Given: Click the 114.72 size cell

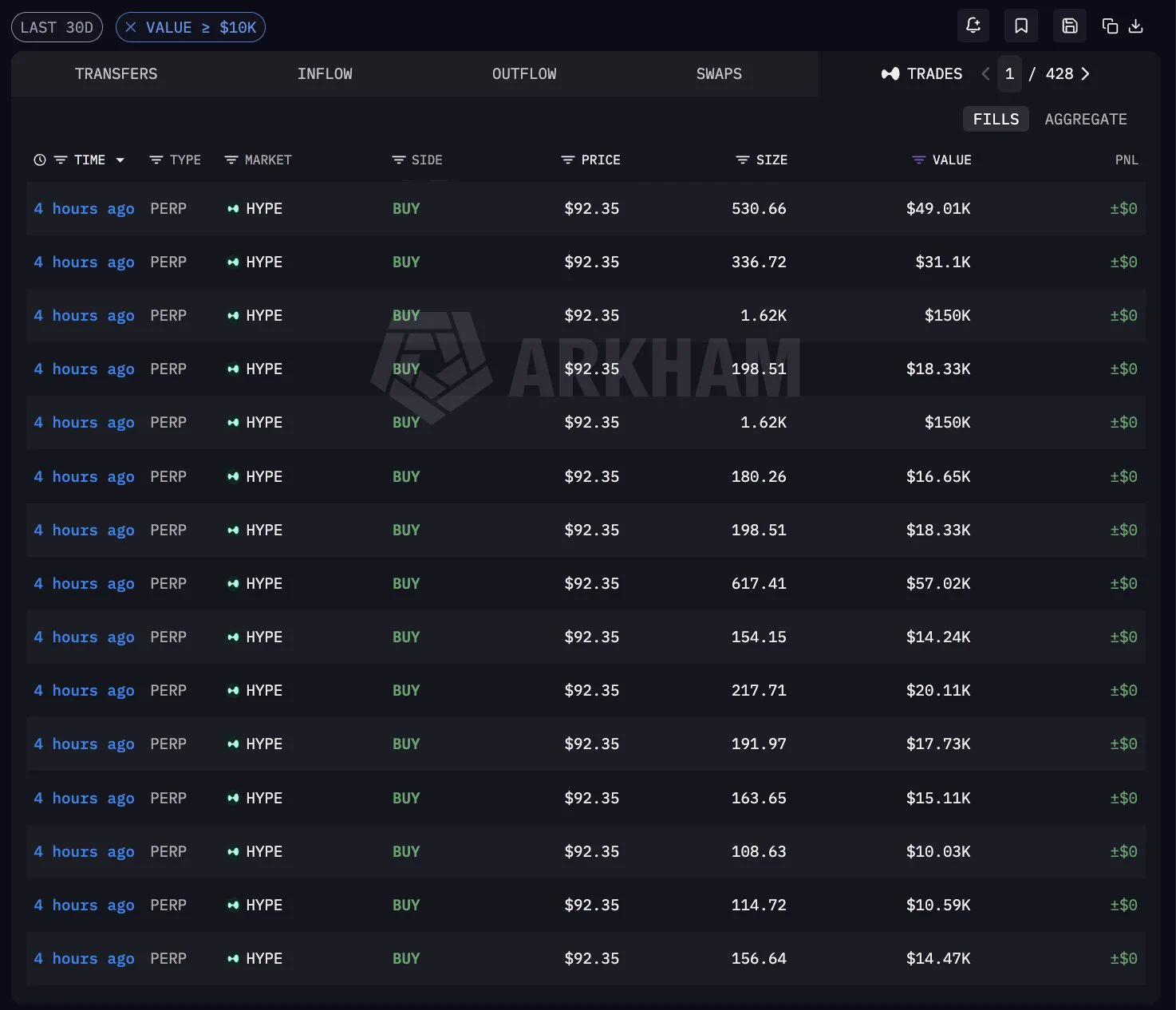Looking at the screenshot, I should tap(759, 905).
